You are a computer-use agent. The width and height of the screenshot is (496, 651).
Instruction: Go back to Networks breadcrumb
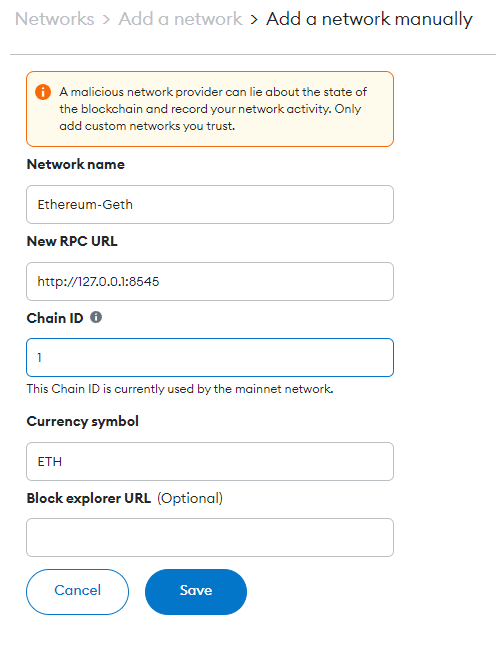tap(55, 19)
